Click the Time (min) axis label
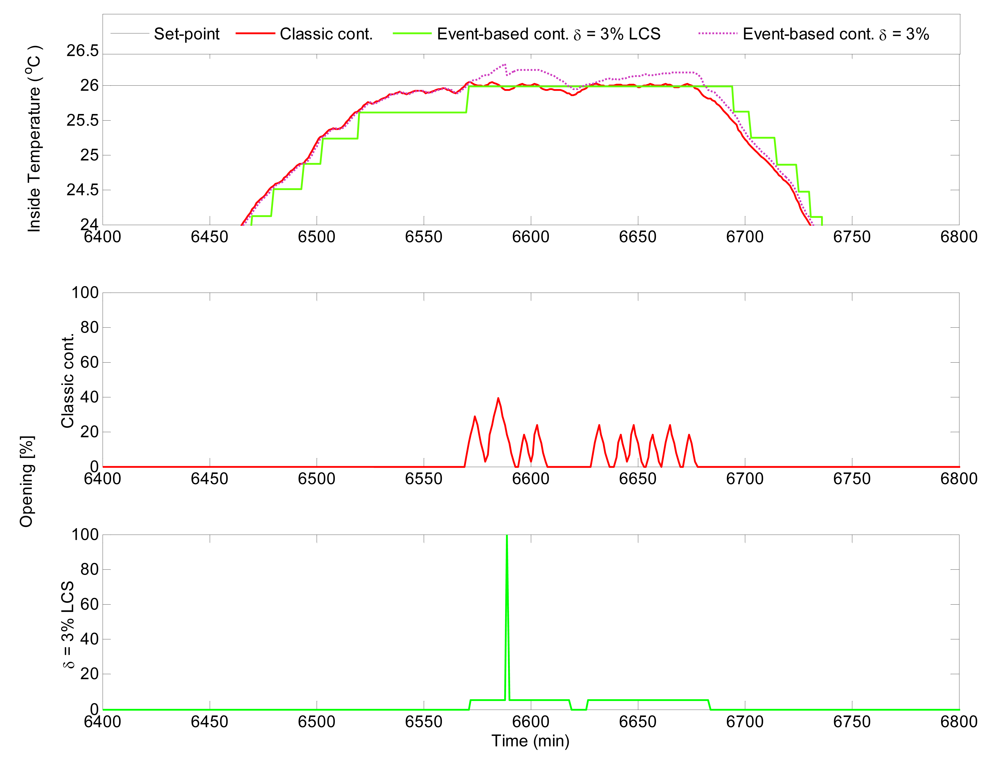Image resolution: width=1000 pixels, height=776 pixels. pyautogui.click(x=530, y=741)
